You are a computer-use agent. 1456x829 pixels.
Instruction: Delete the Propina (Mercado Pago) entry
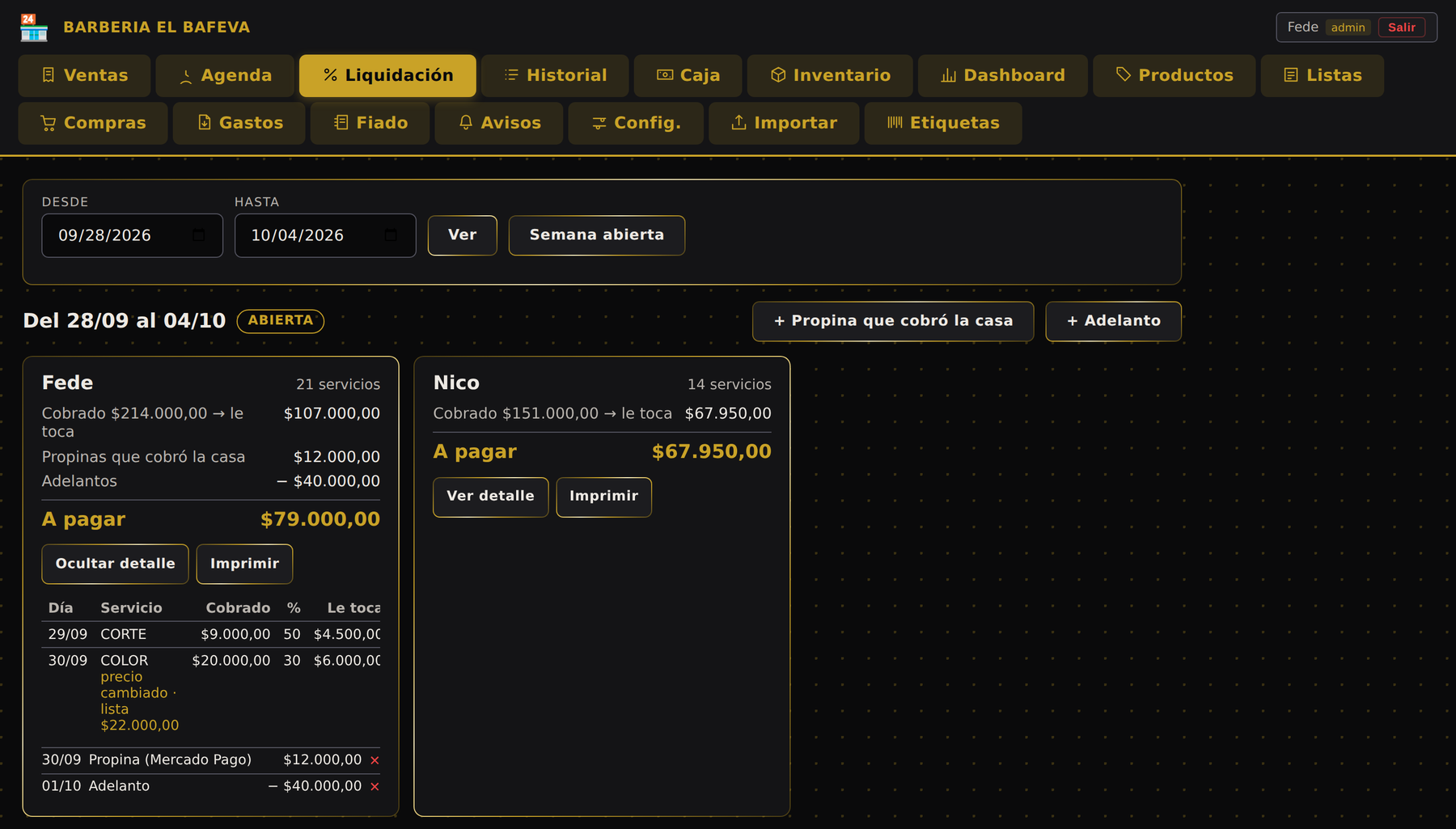(375, 760)
